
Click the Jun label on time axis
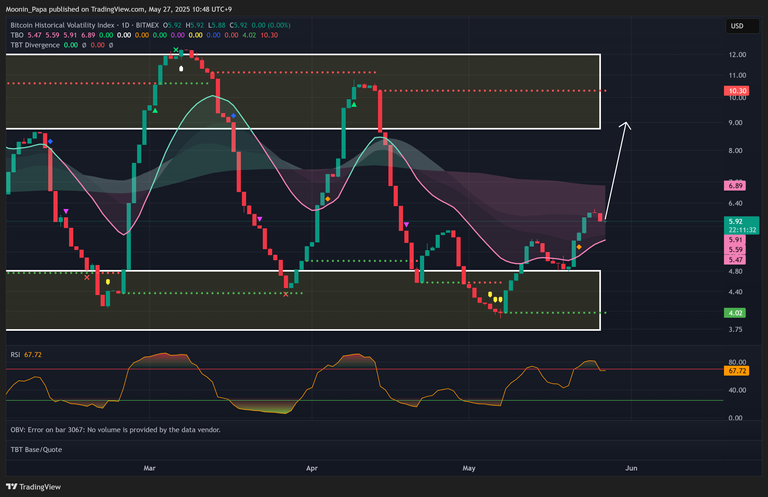(x=629, y=467)
